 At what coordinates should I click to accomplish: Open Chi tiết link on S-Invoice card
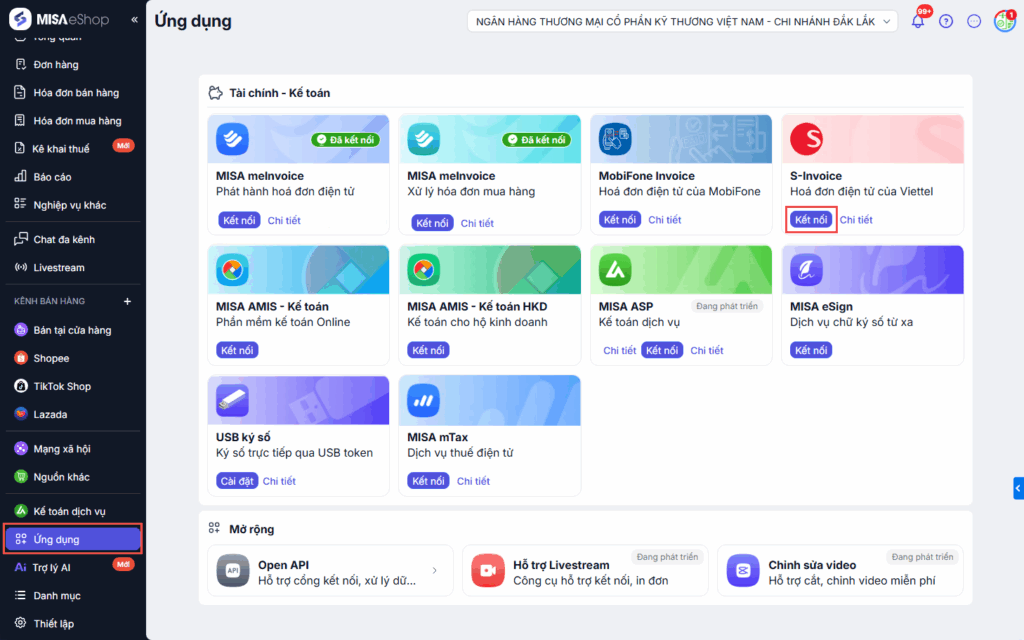coord(856,220)
